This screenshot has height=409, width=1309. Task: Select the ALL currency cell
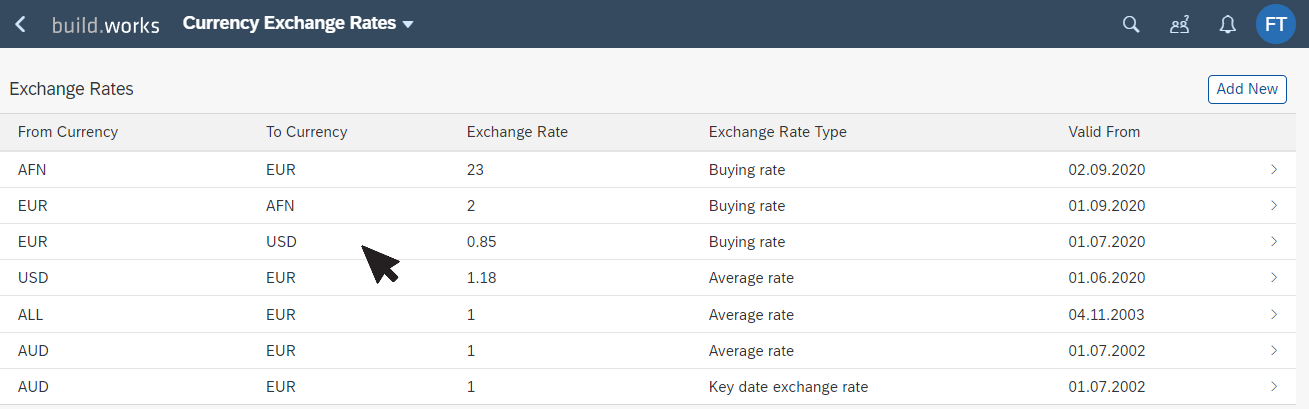point(30,315)
